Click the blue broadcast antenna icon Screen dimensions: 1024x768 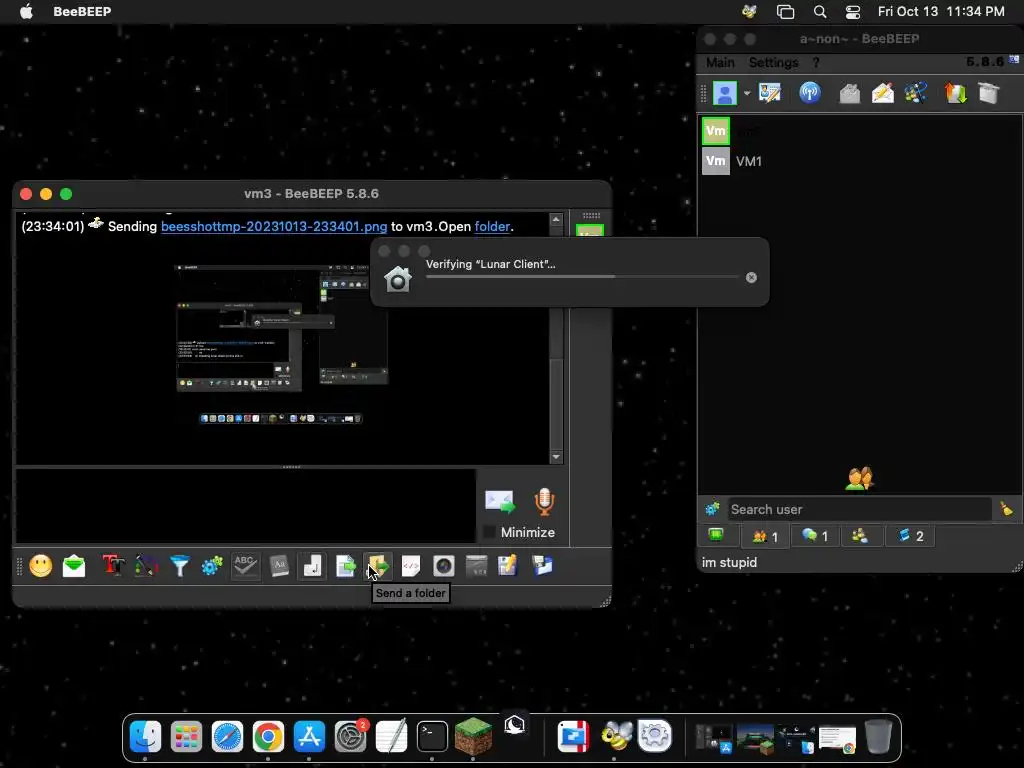pos(810,93)
